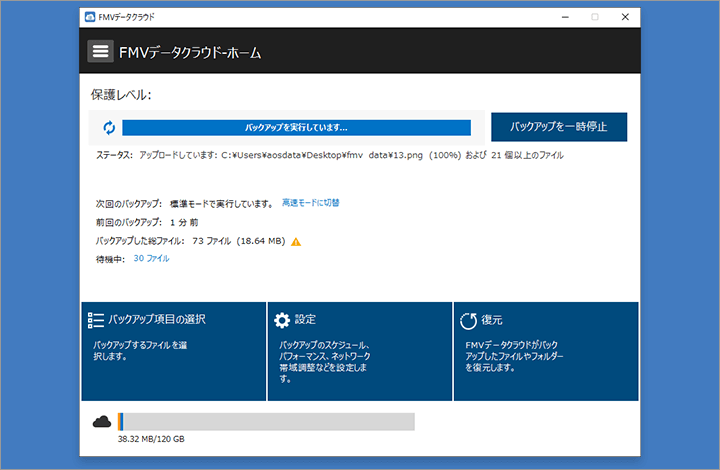This screenshot has height=470, width=720.
Task: Click the orange warning triangle icon
Action: [x=296, y=241]
